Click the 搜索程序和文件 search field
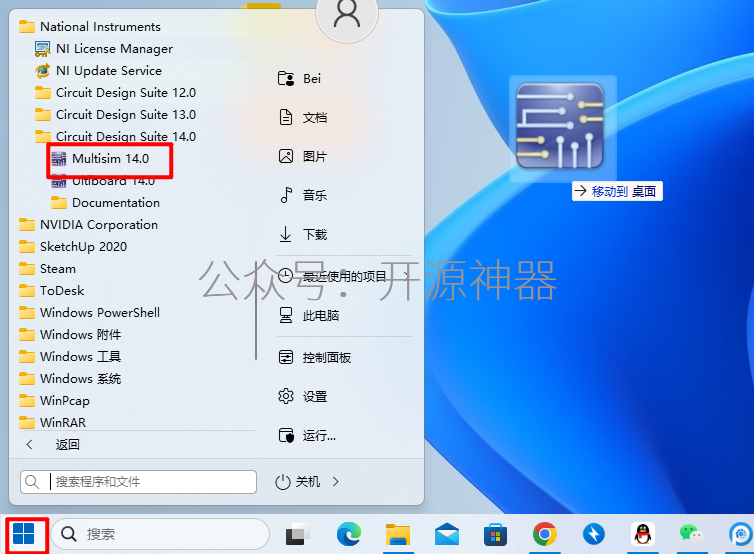 tap(138, 481)
